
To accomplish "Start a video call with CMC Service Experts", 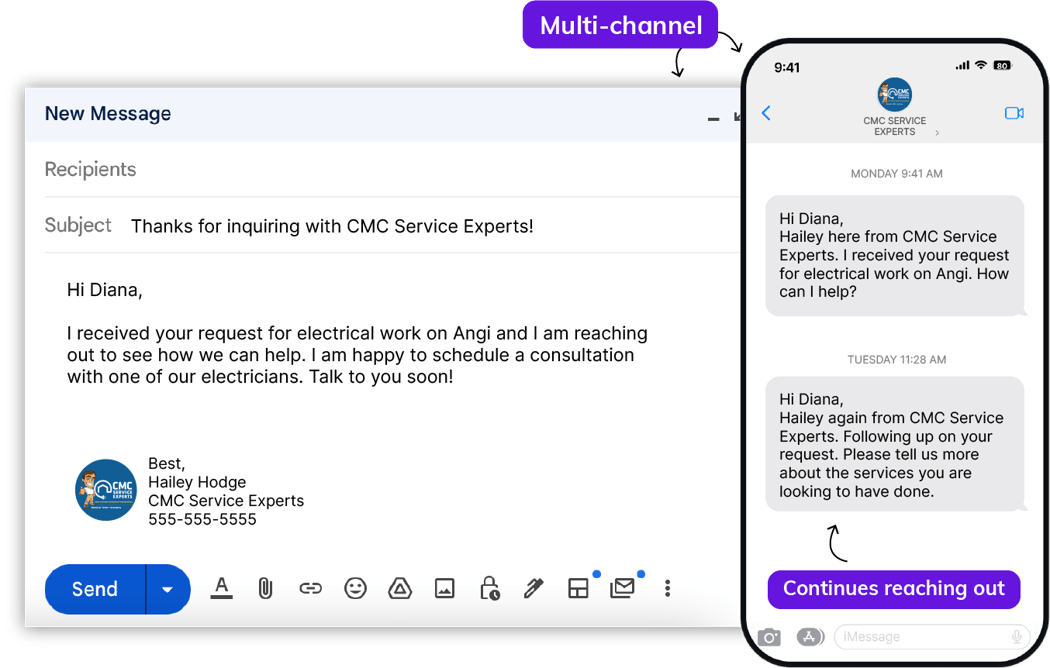I will pyautogui.click(x=1014, y=113).
